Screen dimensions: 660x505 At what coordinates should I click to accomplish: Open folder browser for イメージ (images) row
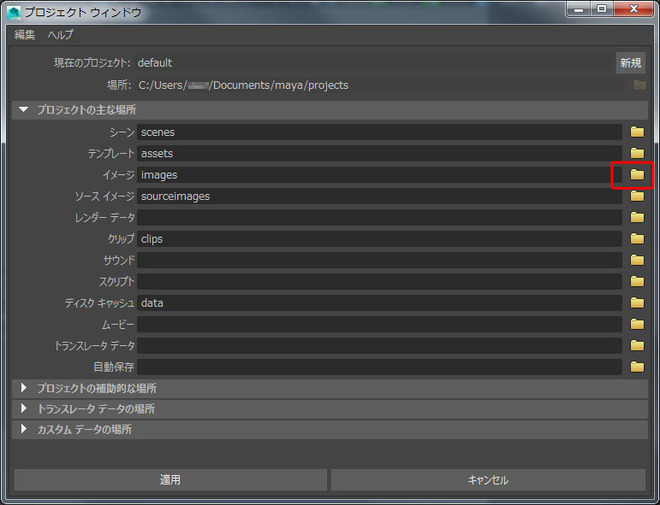coord(637,175)
